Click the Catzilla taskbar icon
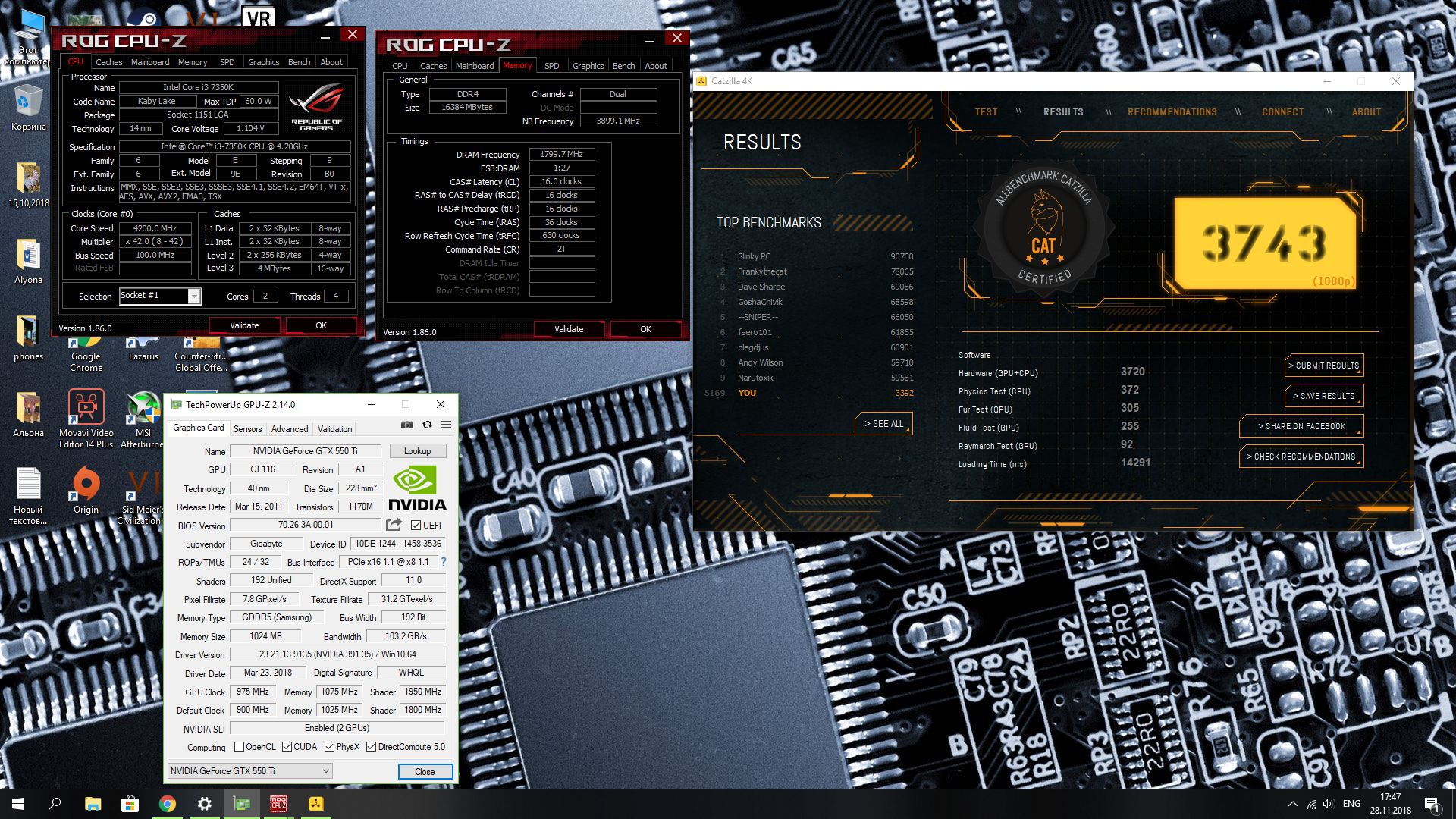 click(x=315, y=804)
